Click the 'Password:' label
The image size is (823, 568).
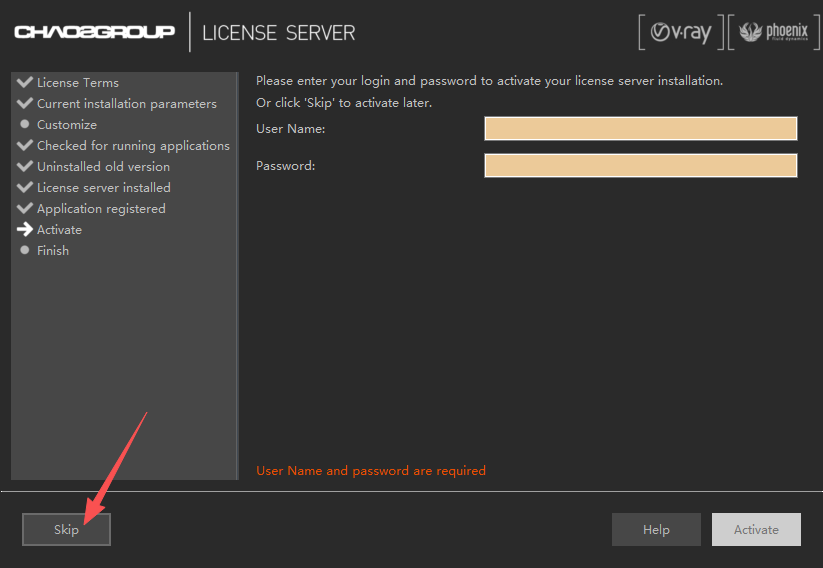(286, 165)
